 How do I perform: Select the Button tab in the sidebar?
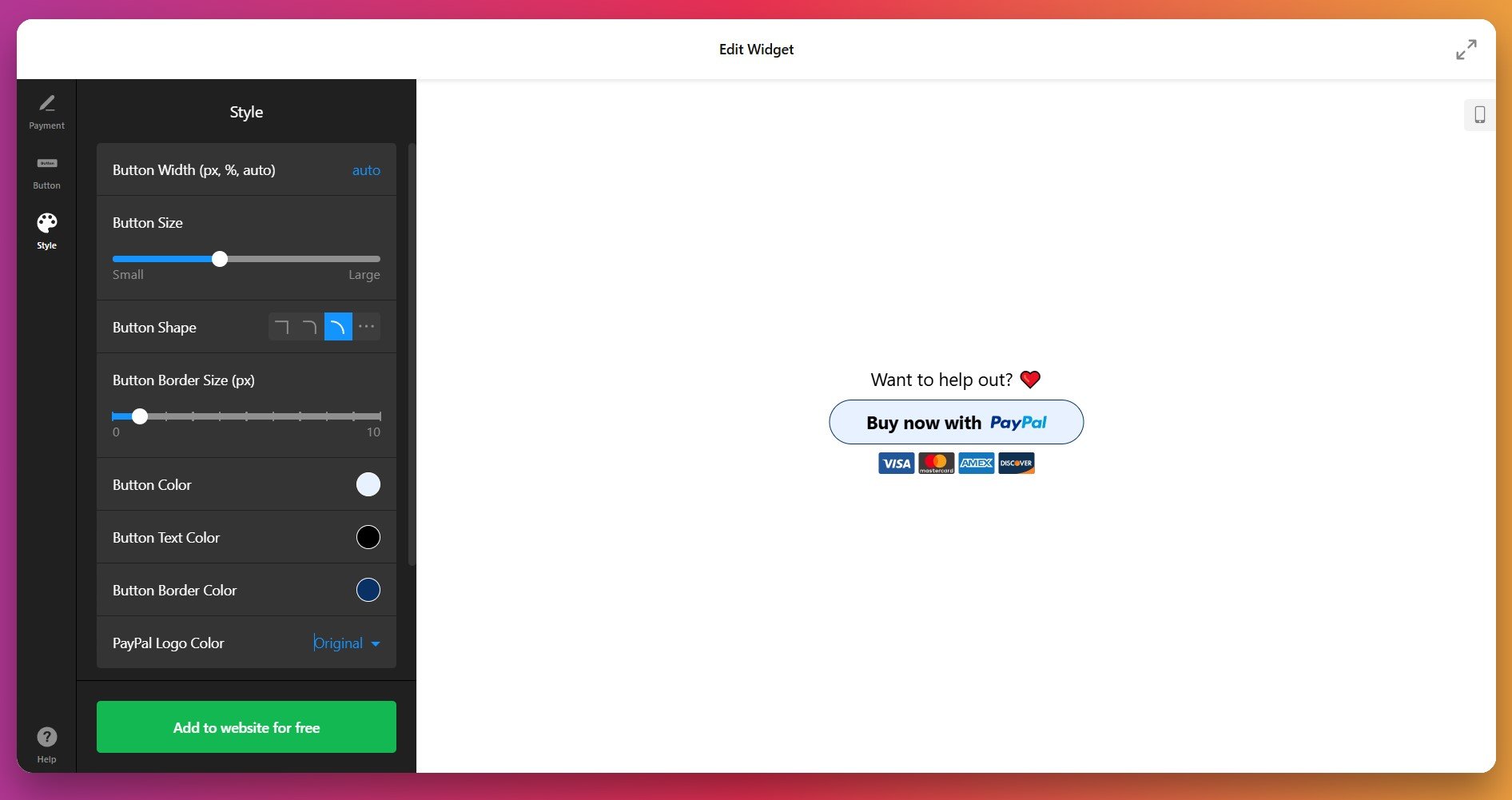coord(46,172)
